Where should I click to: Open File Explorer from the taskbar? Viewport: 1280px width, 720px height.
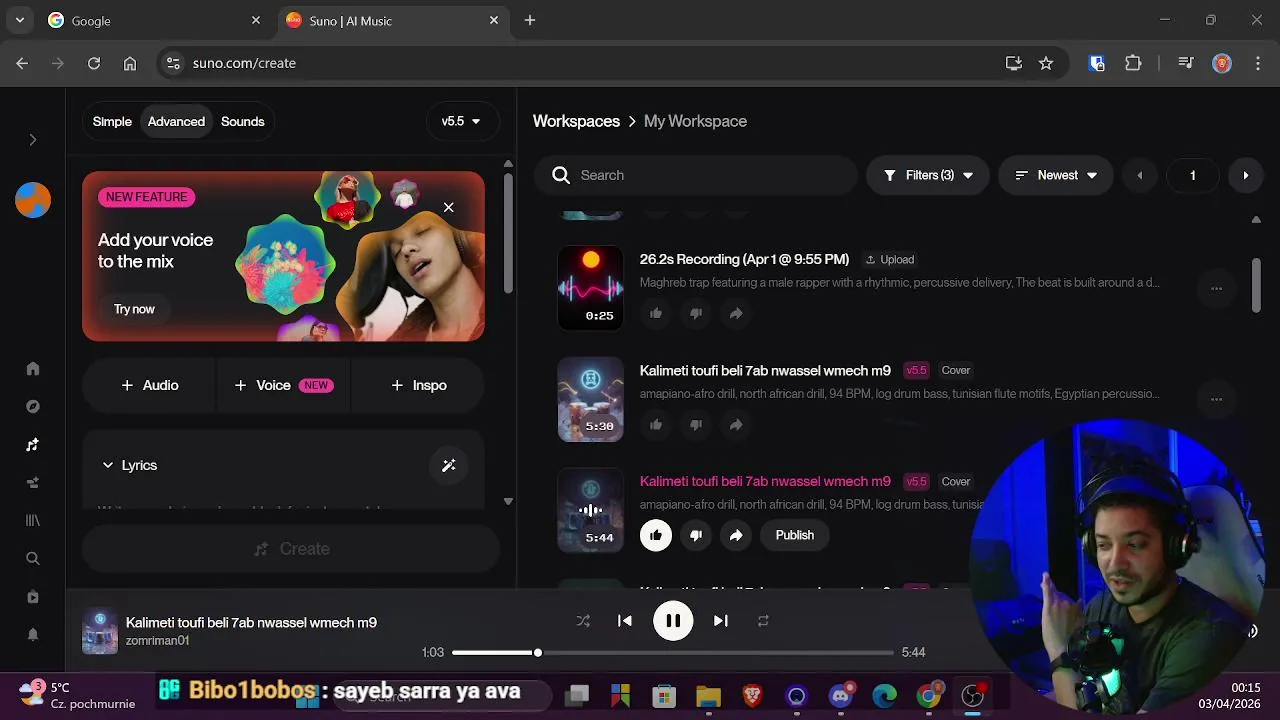[708, 696]
